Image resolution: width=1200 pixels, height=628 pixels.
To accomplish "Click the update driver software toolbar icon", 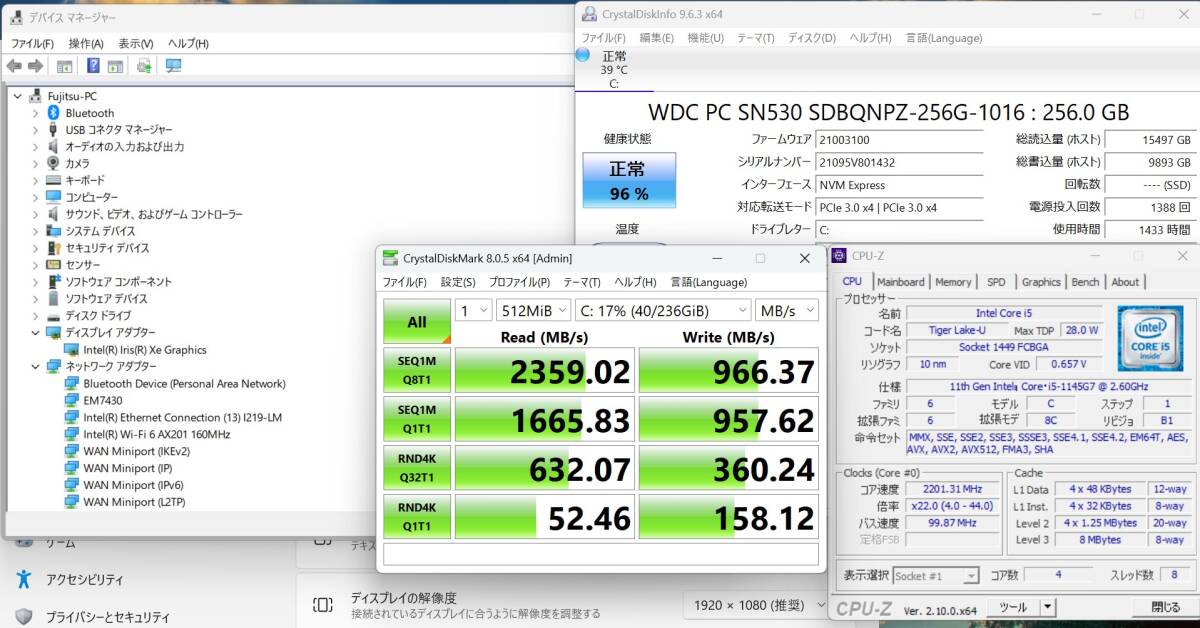I will [144, 66].
